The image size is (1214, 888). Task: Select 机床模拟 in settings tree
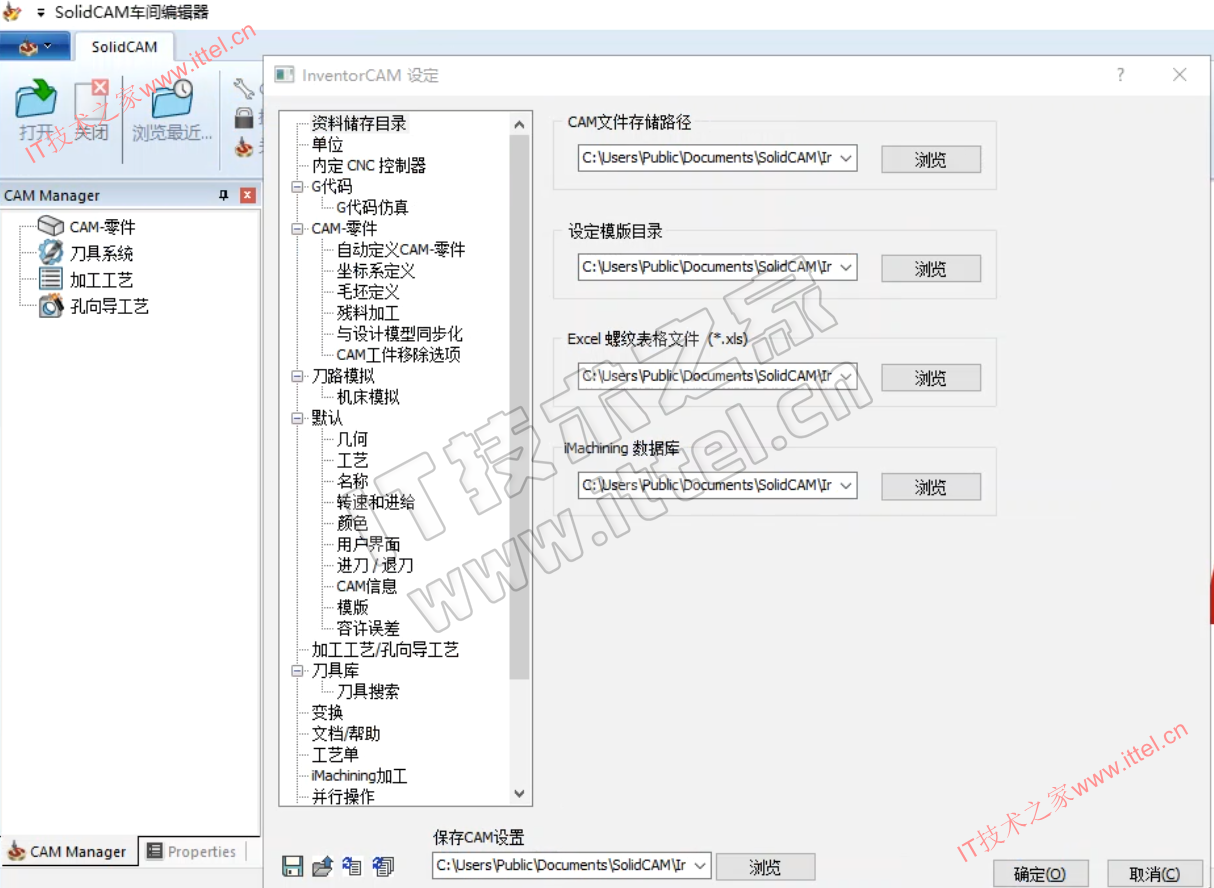pos(368,397)
